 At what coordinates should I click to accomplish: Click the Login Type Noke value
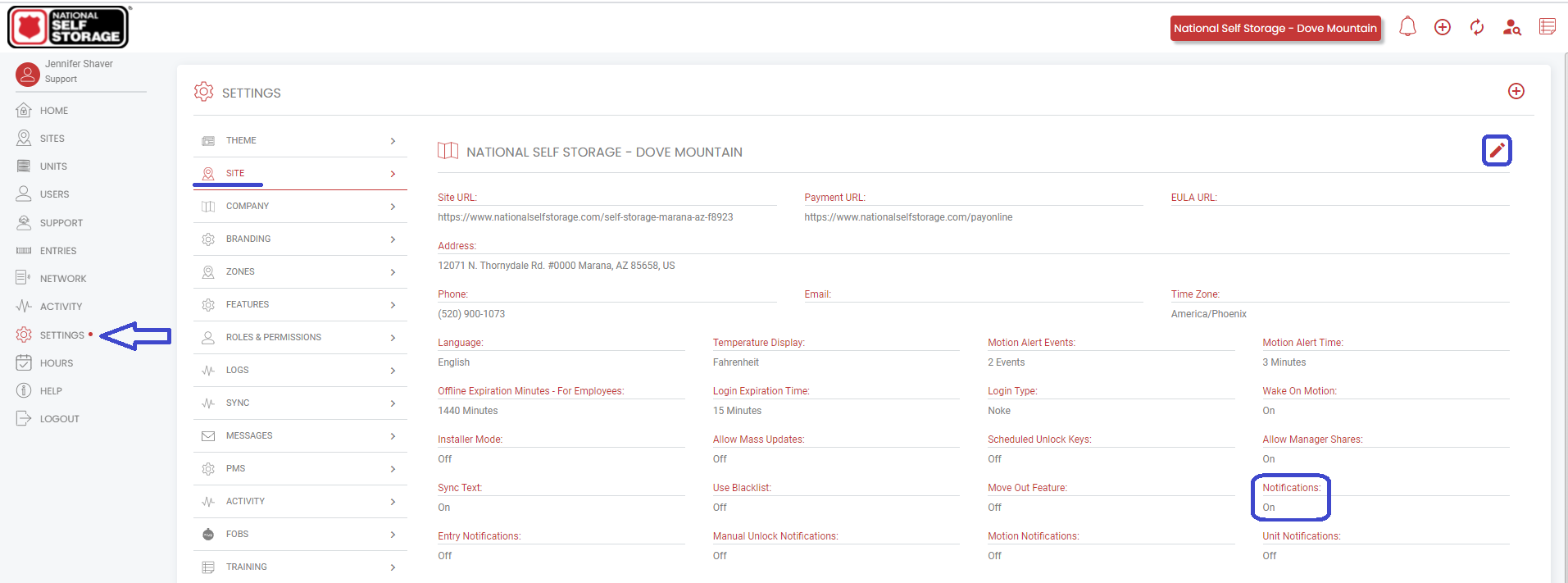click(x=999, y=411)
